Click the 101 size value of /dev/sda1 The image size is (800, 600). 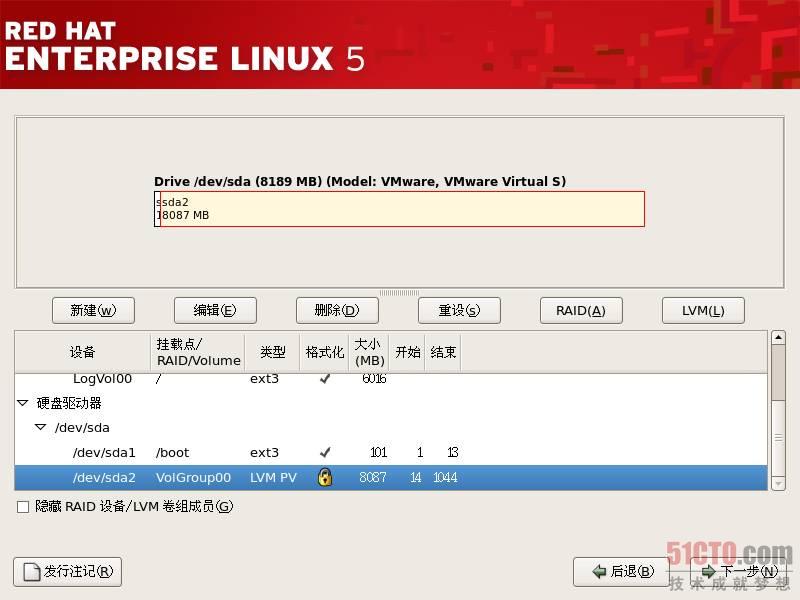coord(378,453)
